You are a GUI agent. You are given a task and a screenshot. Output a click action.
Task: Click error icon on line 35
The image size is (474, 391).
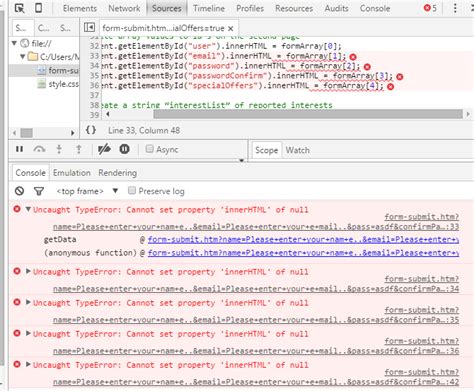tap(400, 77)
